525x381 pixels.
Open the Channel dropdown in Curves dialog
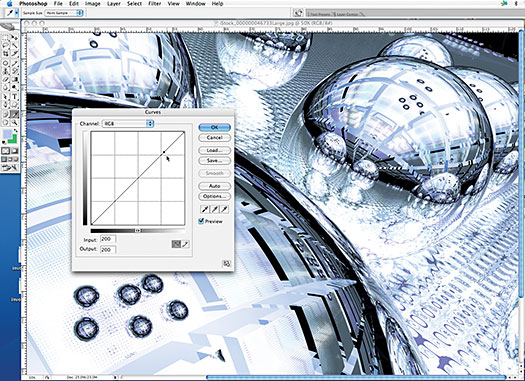point(128,124)
